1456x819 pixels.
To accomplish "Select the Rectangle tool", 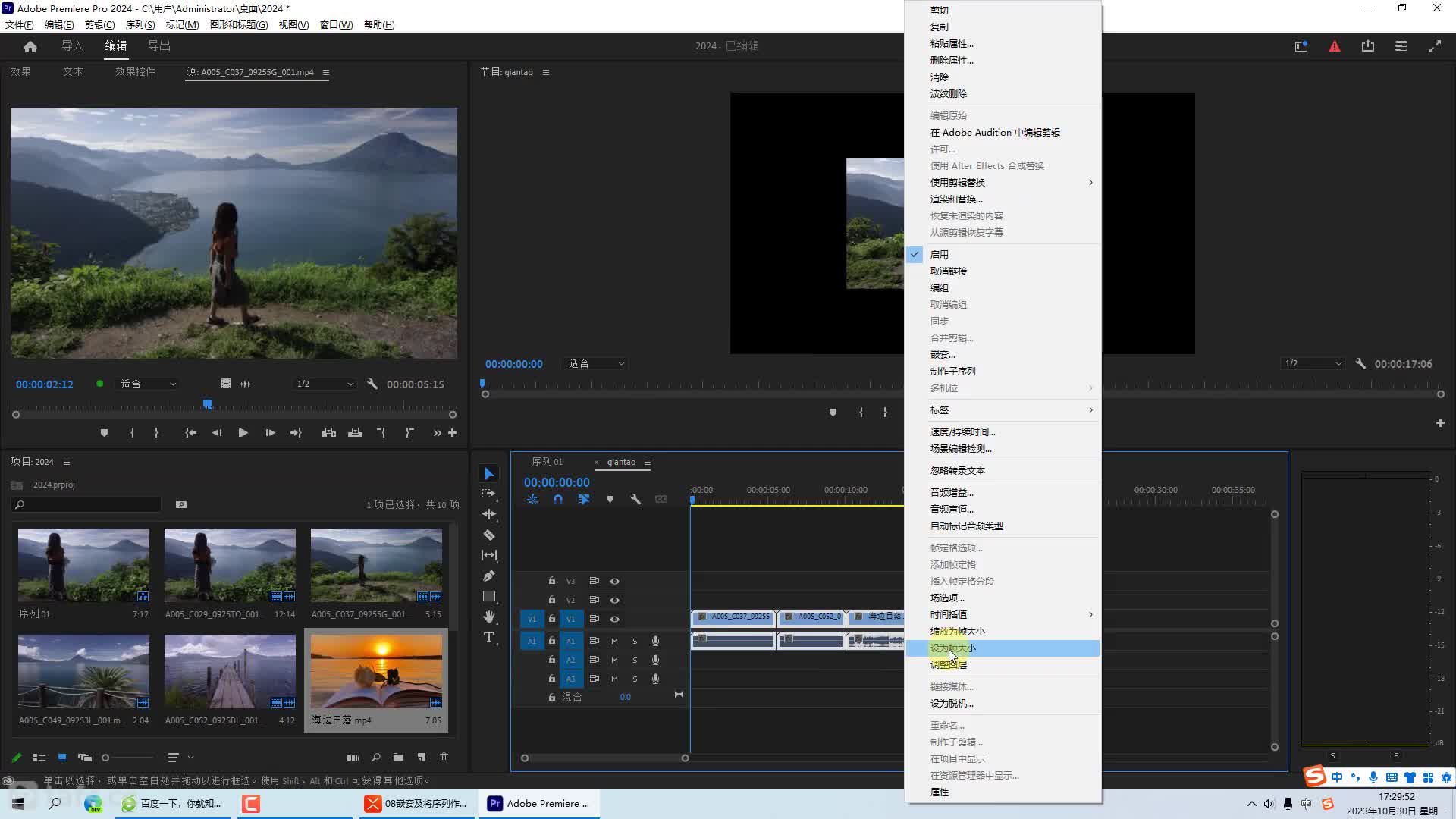I will [489, 597].
